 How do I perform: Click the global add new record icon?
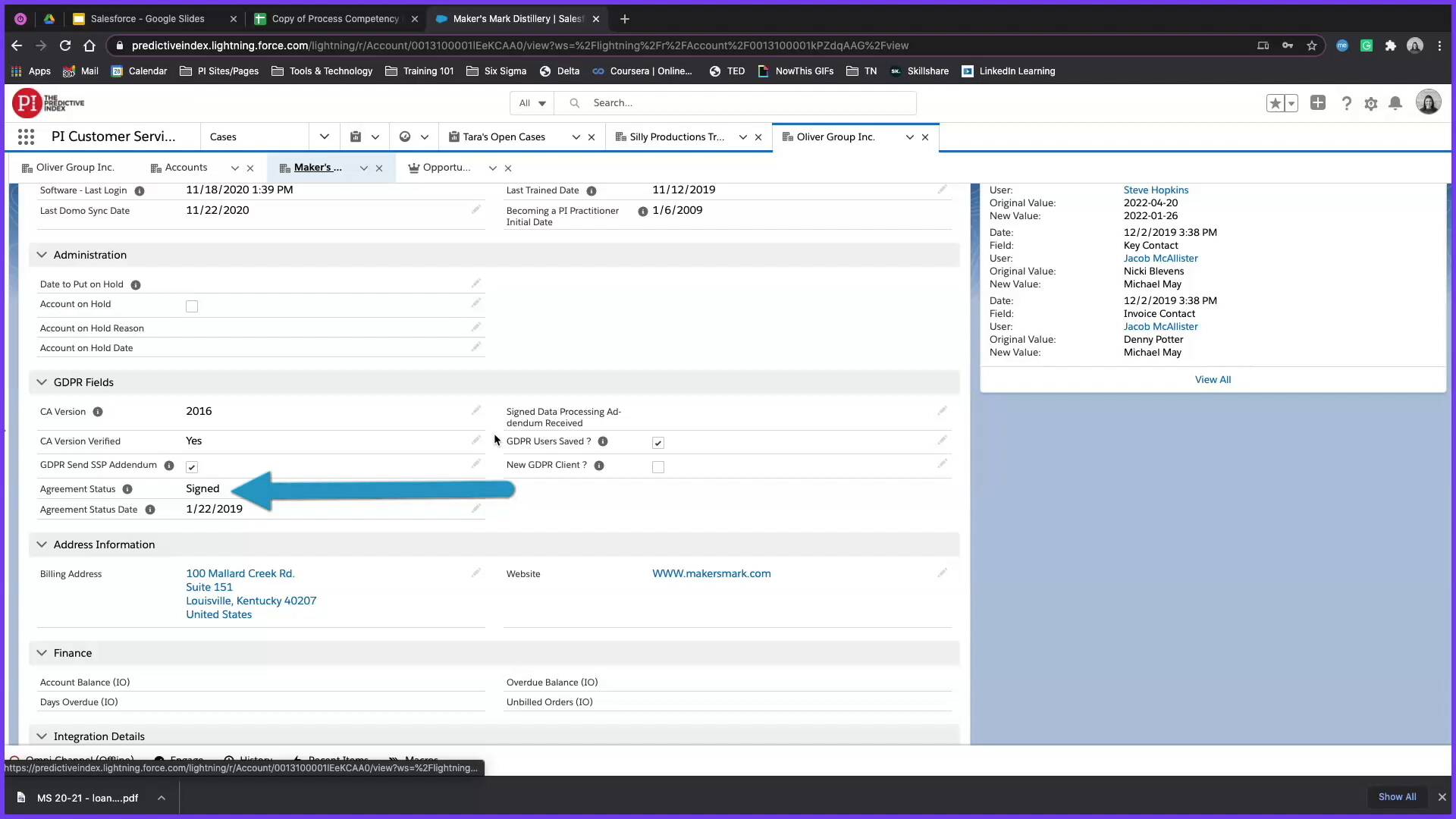[1318, 102]
